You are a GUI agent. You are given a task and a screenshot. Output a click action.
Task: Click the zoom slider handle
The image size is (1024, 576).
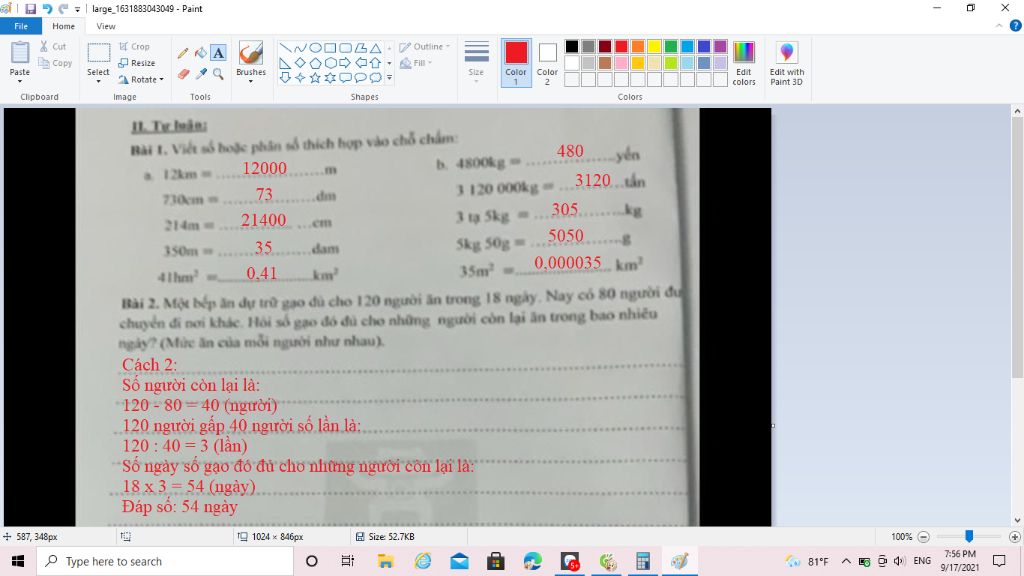pyautogui.click(x=969, y=536)
